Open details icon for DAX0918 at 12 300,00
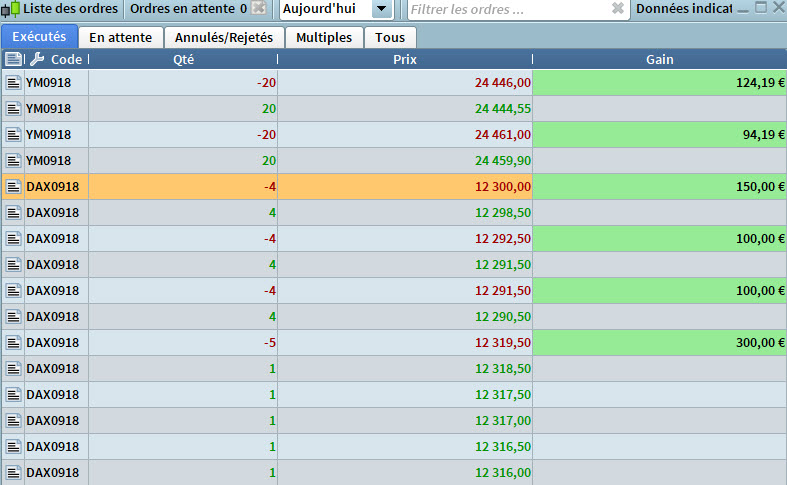This screenshot has width=787, height=485. (x=13, y=187)
